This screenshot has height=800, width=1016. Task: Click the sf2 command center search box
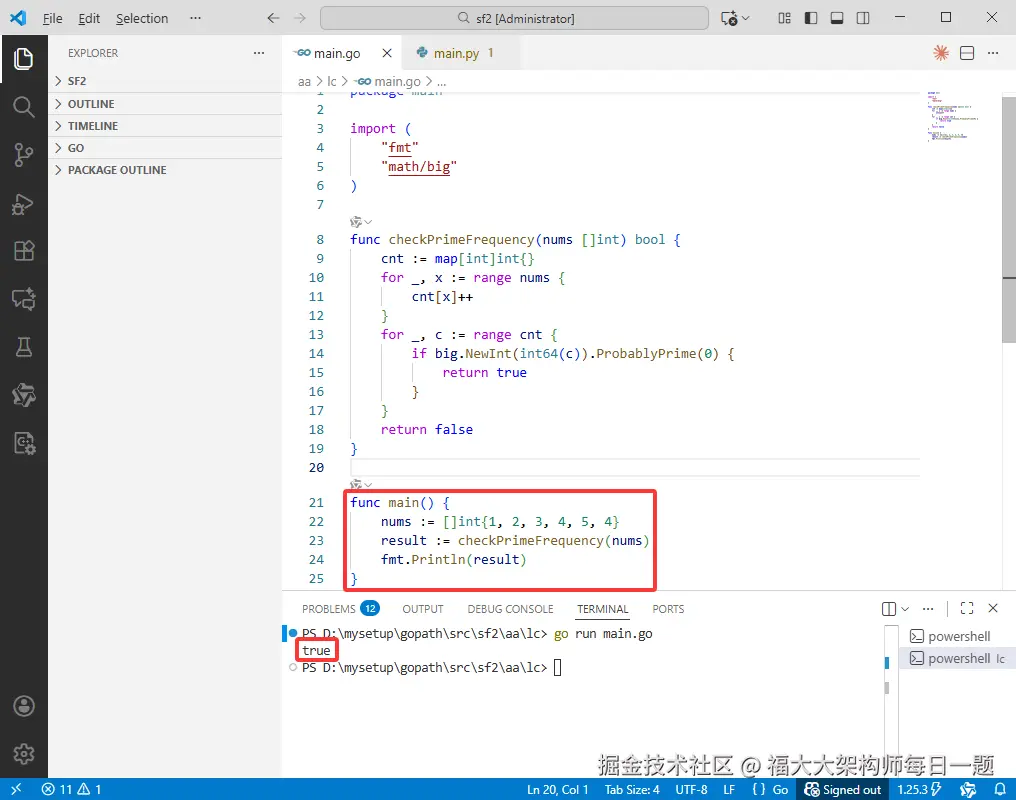tap(514, 18)
